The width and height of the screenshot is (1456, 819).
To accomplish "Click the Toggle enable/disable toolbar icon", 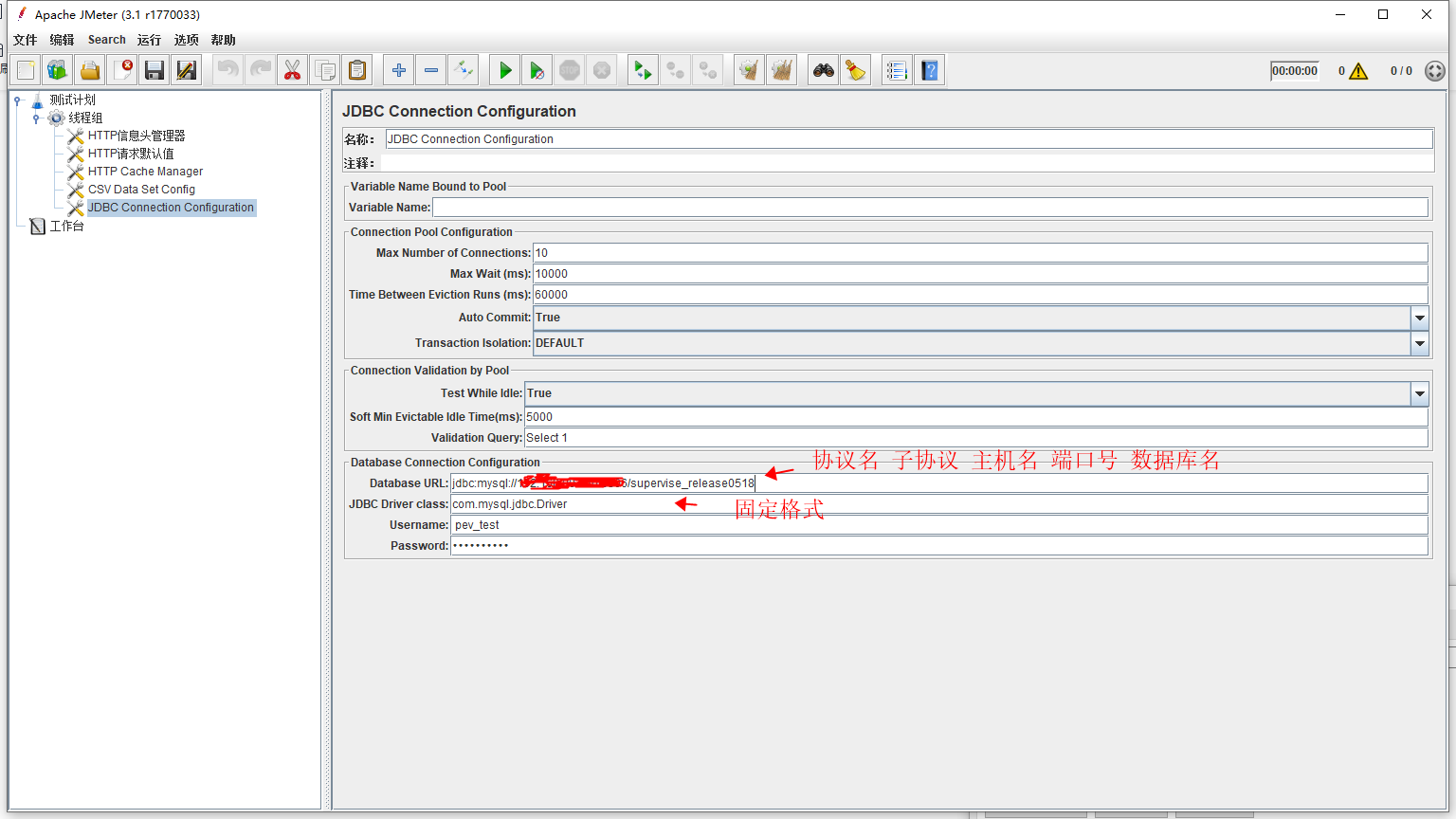I will [x=464, y=70].
